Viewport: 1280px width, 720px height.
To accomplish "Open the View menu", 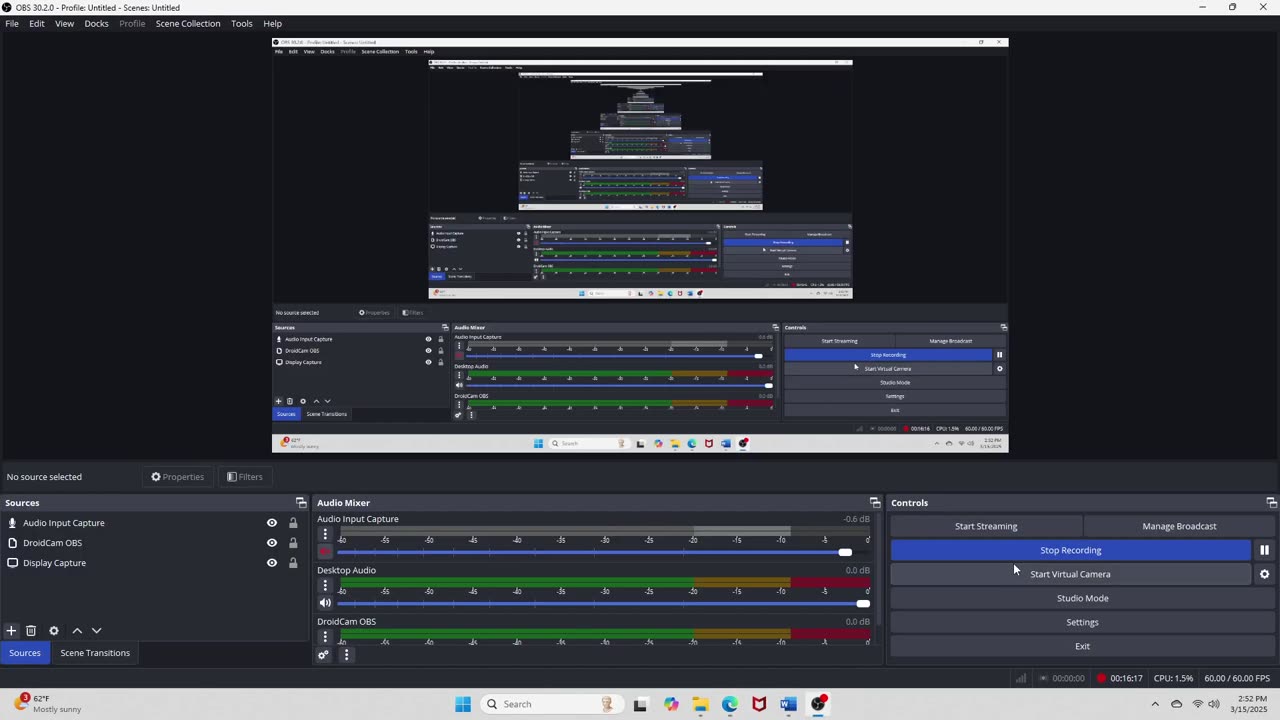I will [64, 23].
